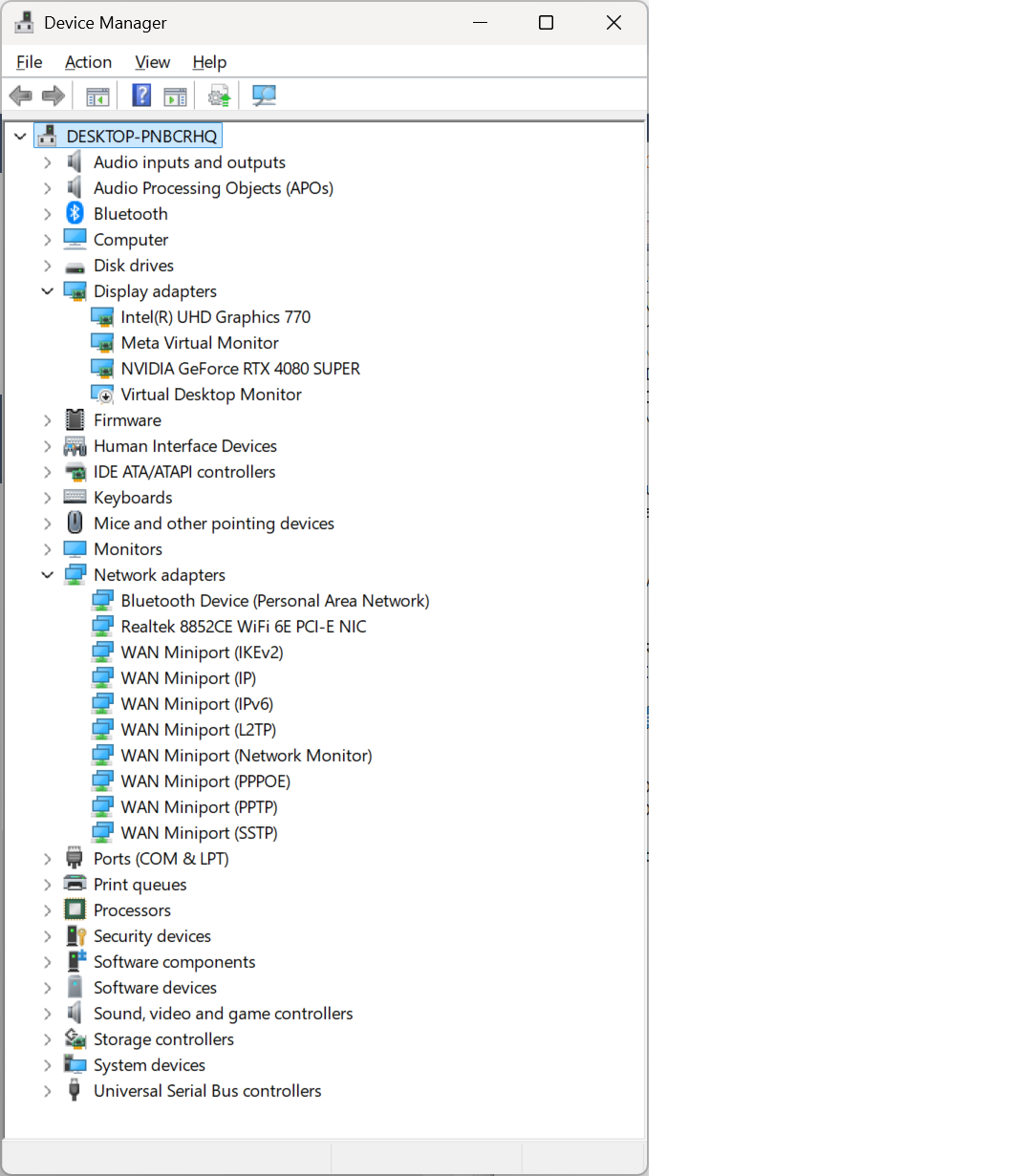Collapse the DESKTOP-PNBCRHQ root node
Screen dimensions: 1032x1176
tap(20, 137)
